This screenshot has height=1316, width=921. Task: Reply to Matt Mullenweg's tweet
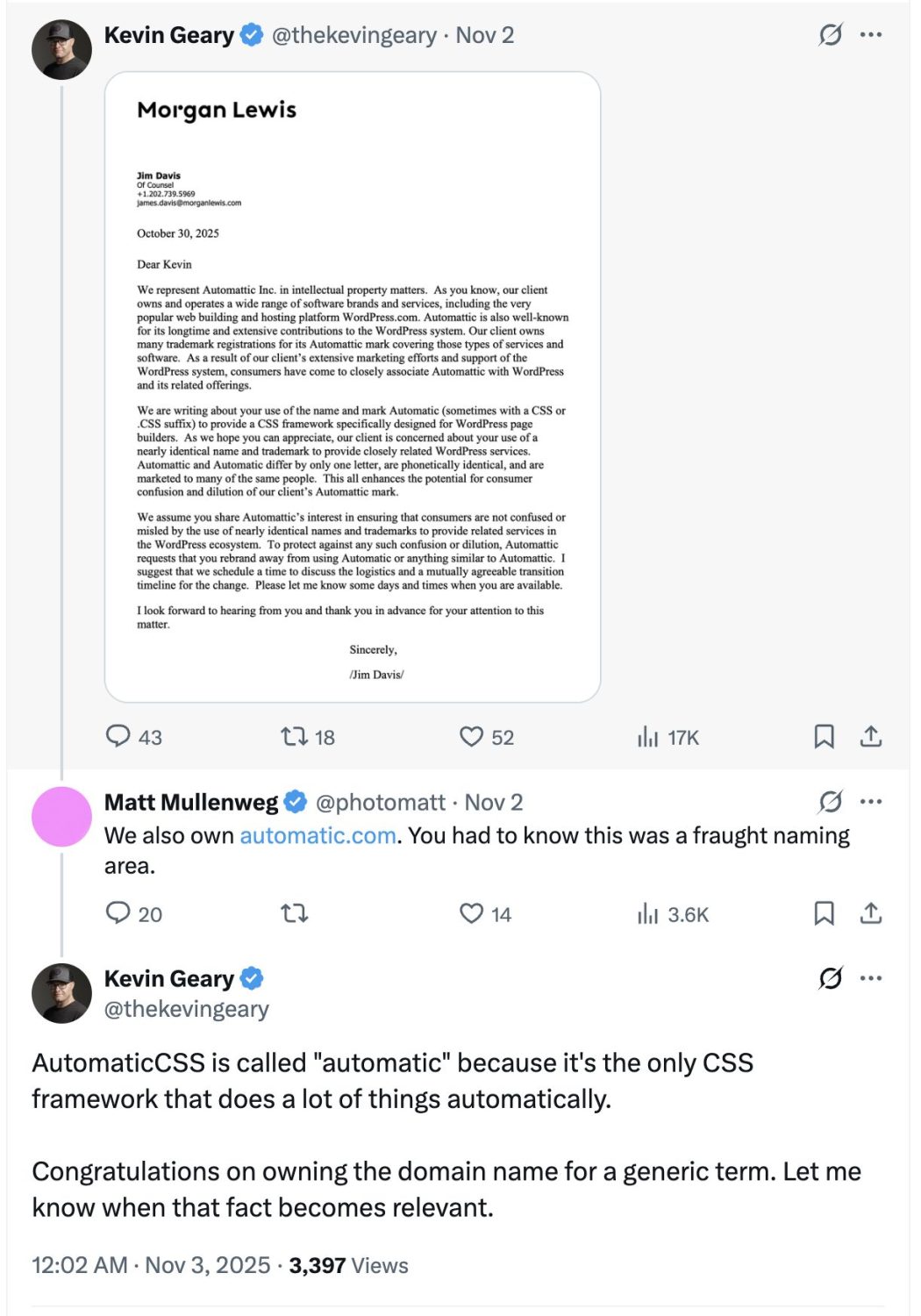(x=118, y=913)
